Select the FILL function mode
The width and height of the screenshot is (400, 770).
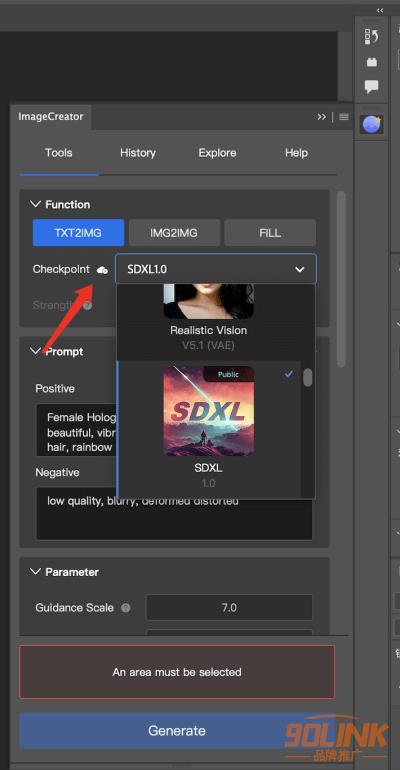[x=270, y=233]
